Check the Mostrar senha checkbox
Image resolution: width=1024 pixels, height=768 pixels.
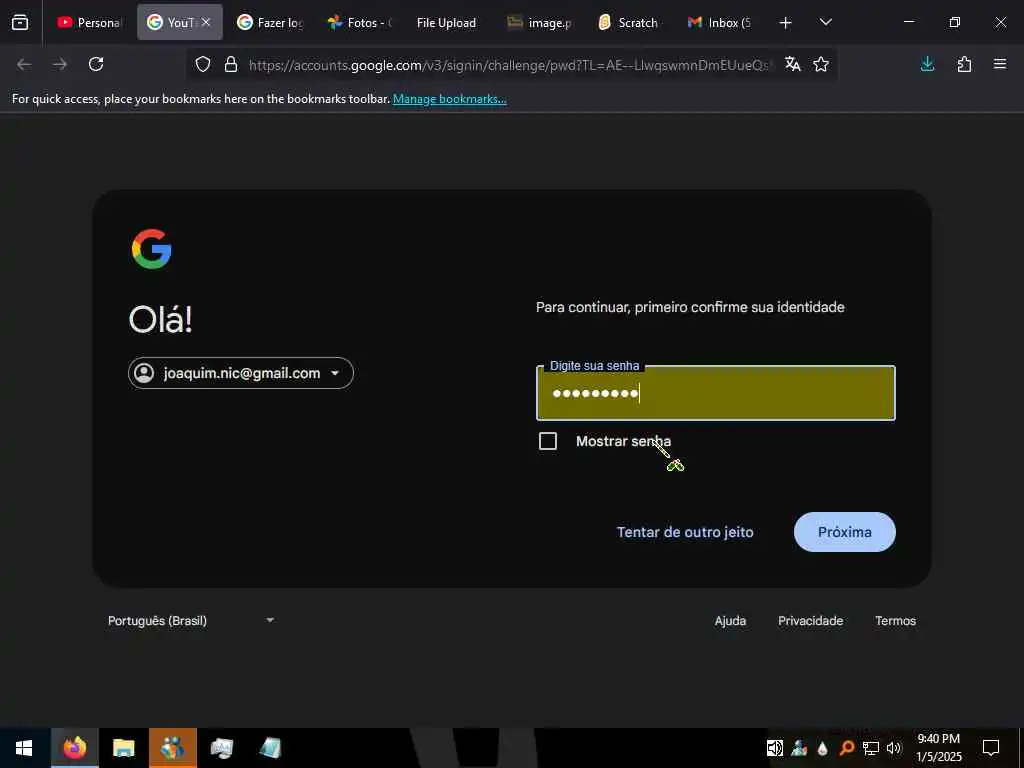548,441
